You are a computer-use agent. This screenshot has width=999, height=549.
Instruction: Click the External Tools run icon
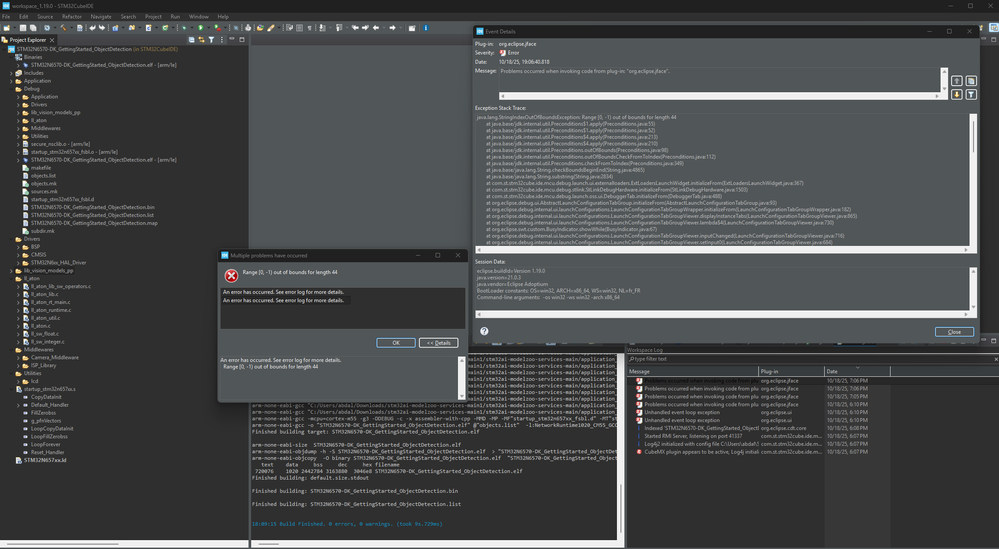click(217, 28)
